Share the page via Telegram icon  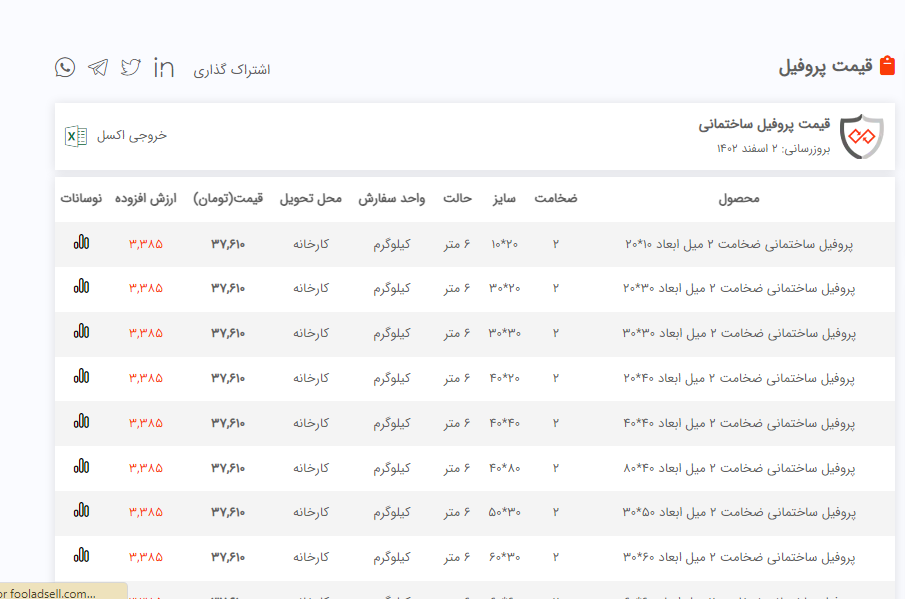pos(98,68)
